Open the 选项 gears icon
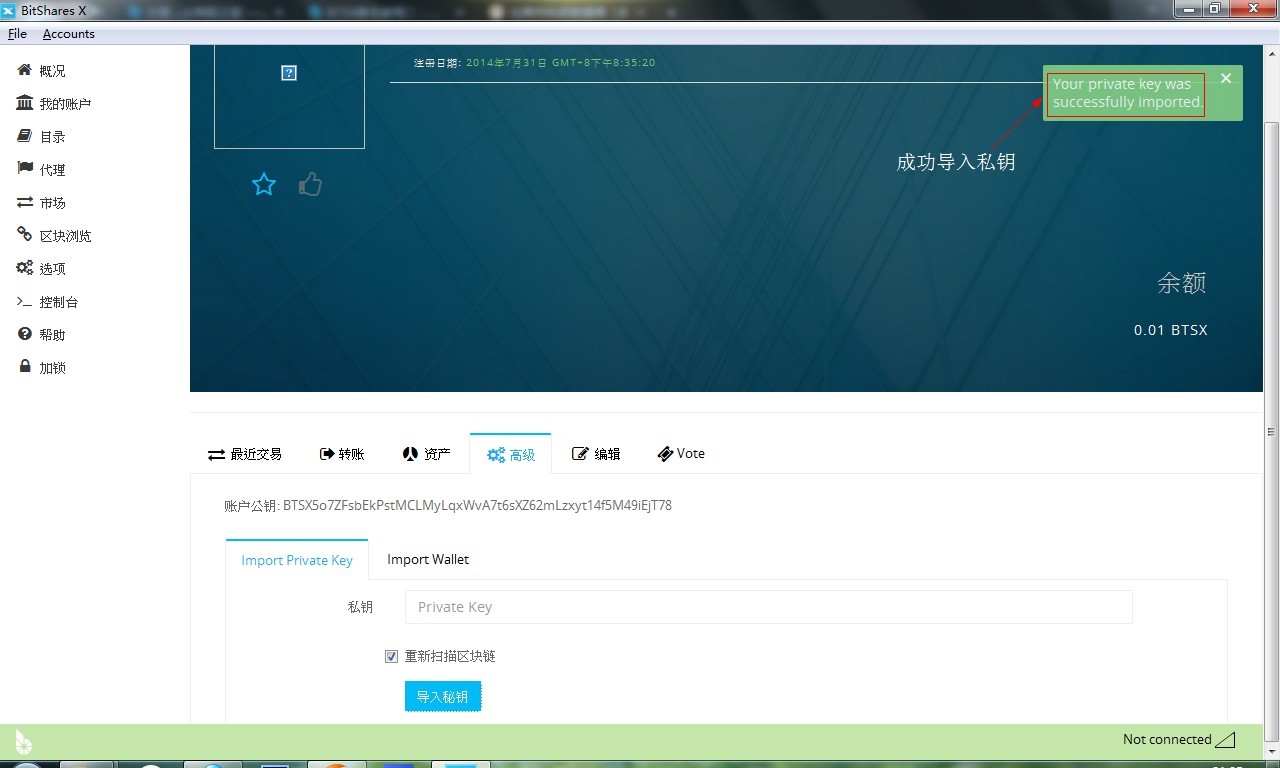Screen dimensions: 1280x768 click(x=25, y=268)
